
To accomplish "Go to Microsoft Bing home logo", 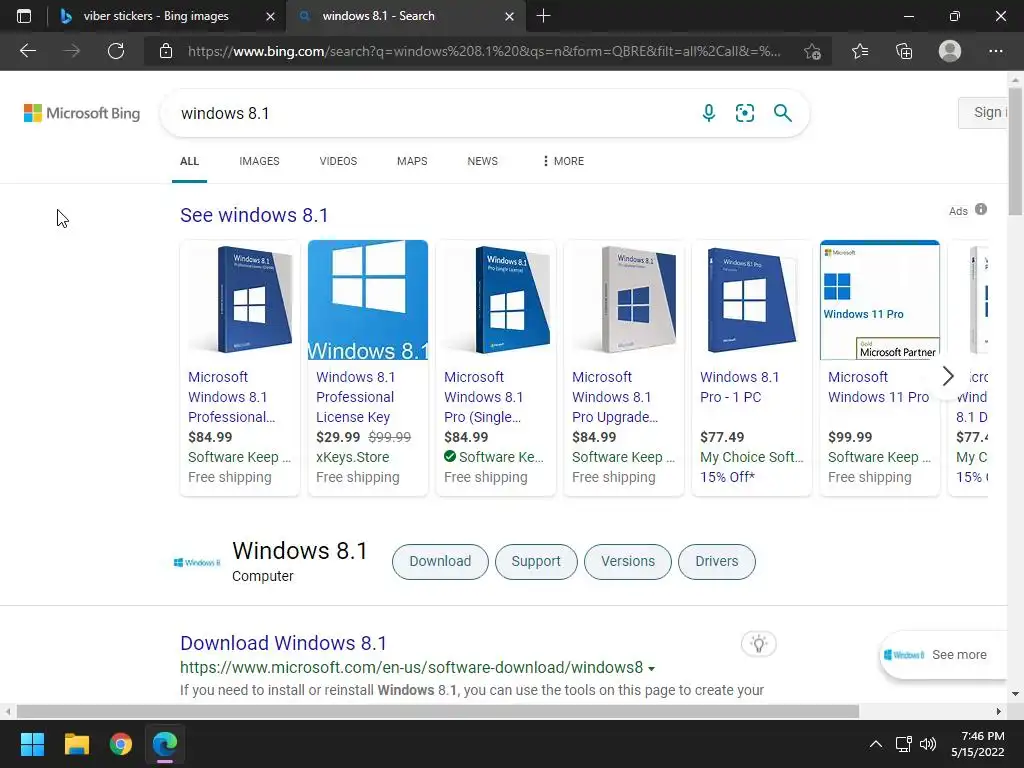I will (x=82, y=113).
